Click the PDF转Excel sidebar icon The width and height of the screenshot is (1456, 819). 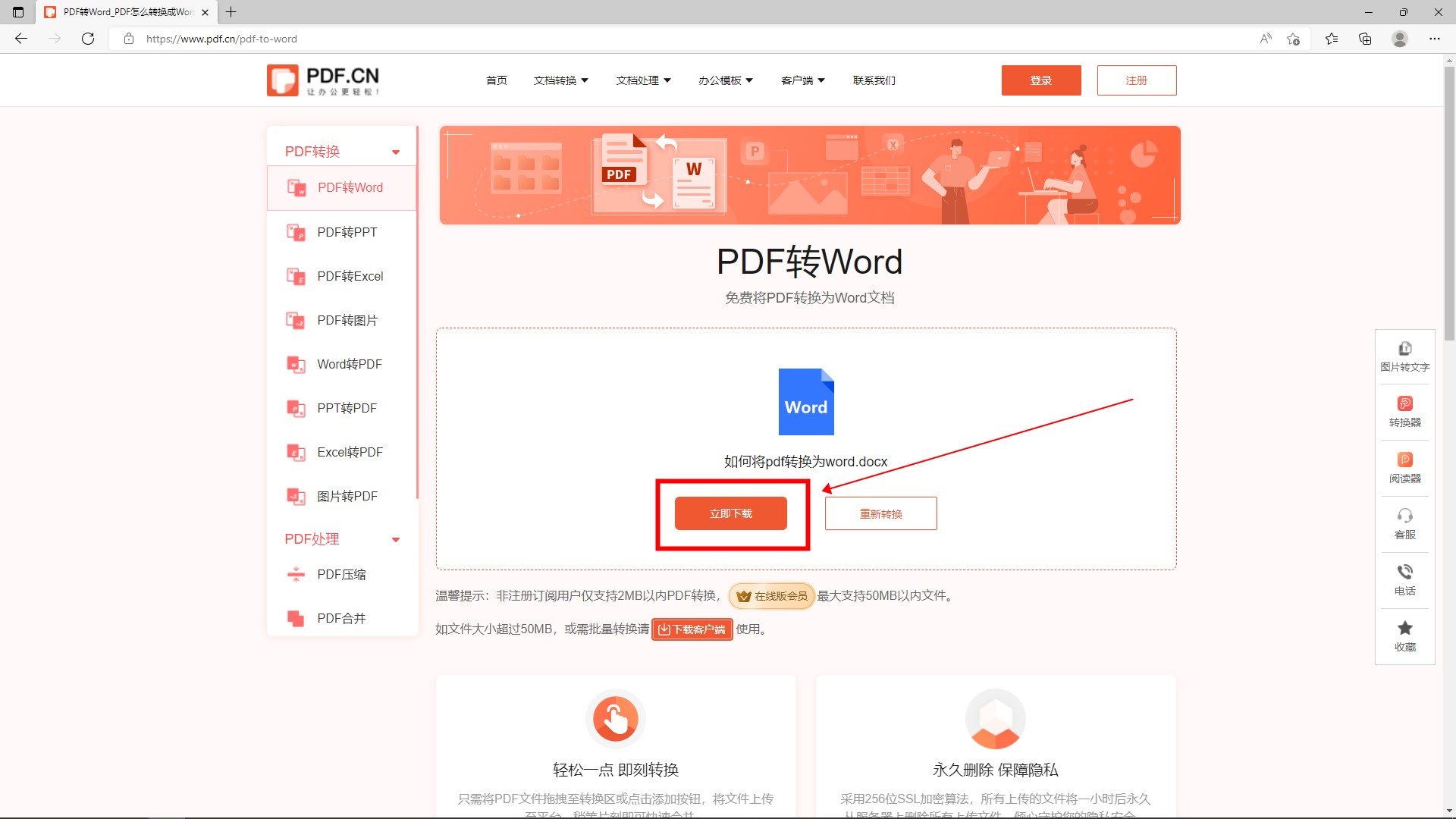pos(296,276)
